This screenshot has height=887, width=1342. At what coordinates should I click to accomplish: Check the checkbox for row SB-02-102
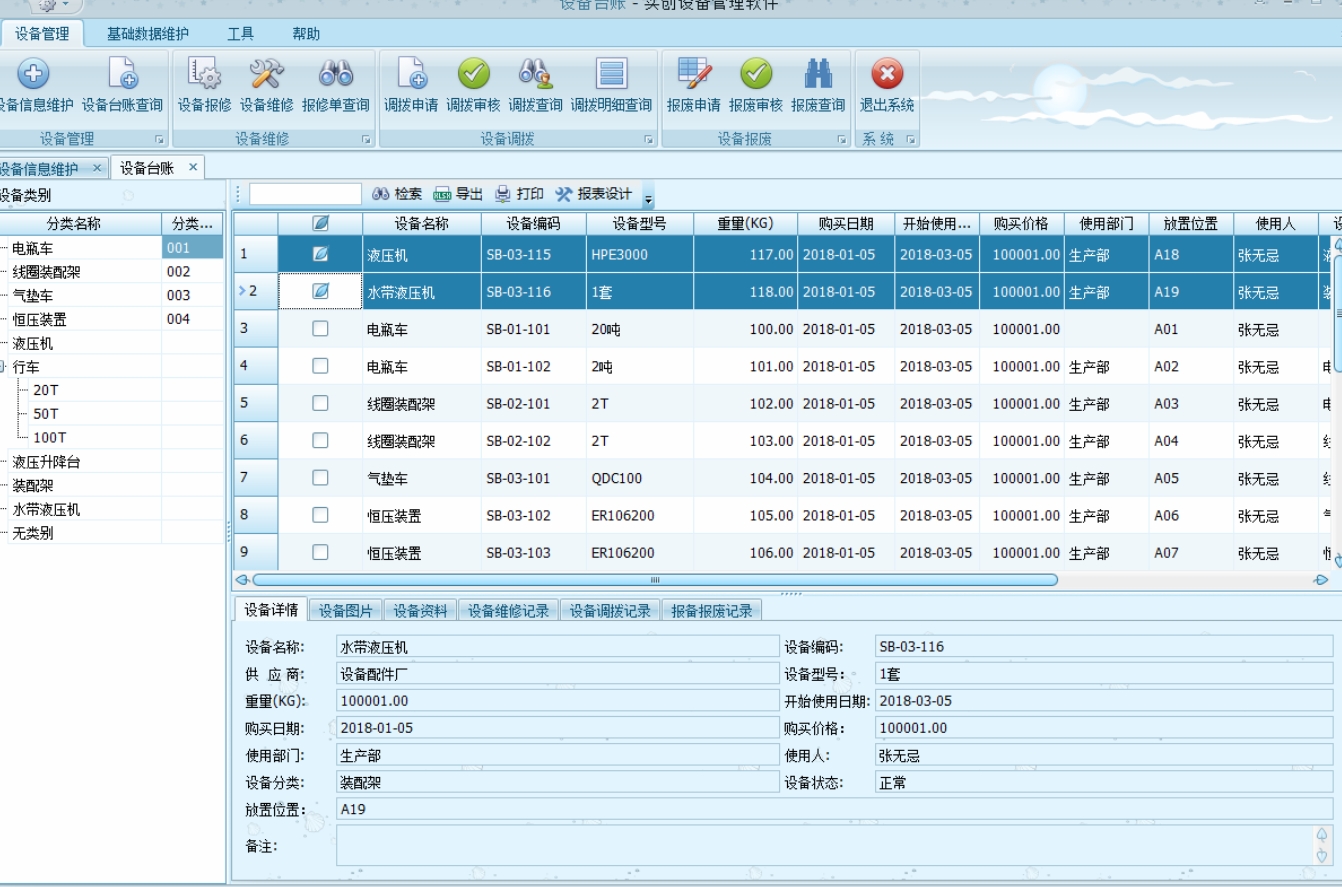click(320, 440)
